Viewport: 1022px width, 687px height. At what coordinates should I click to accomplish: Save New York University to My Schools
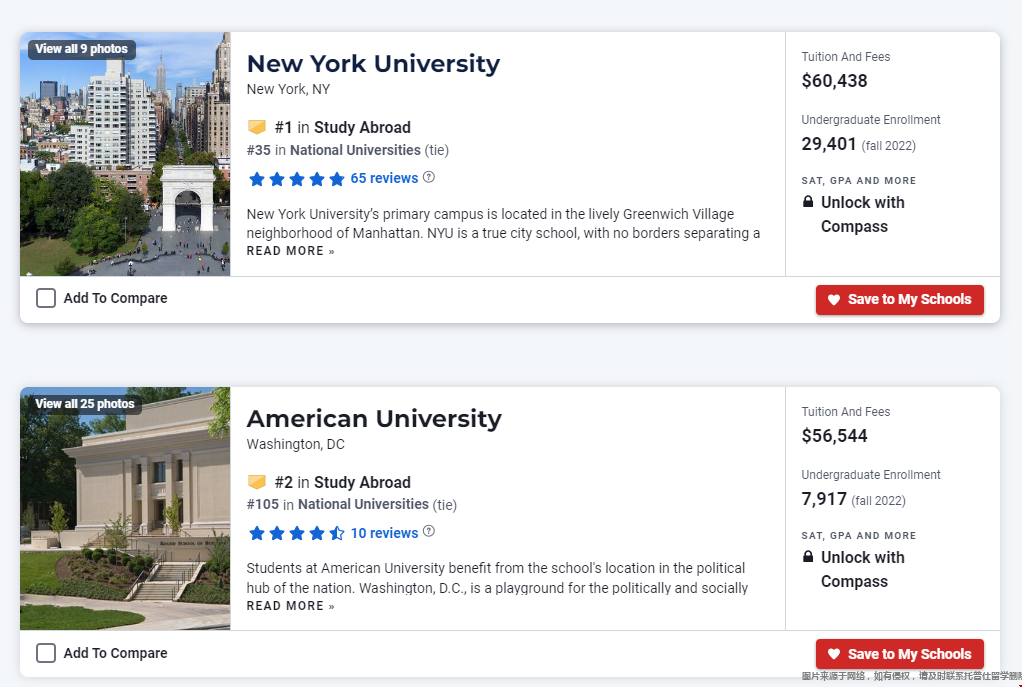(899, 300)
